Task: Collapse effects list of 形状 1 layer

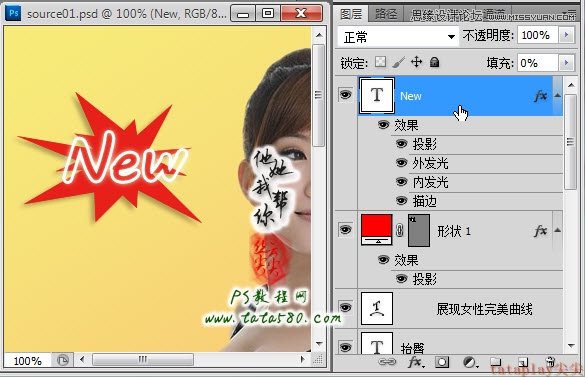Action: tap(557, 230)
